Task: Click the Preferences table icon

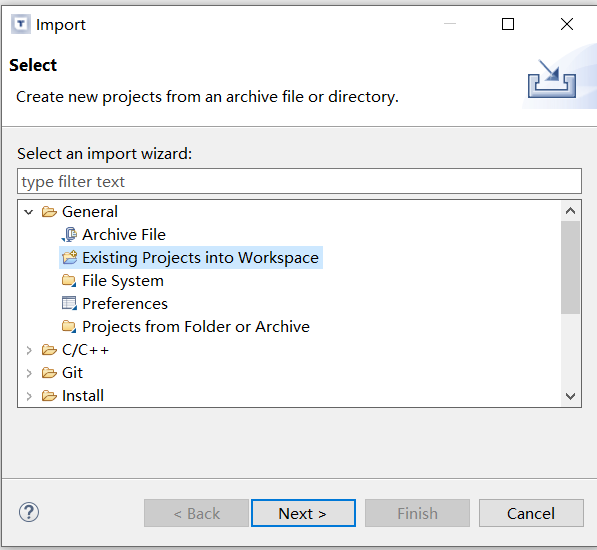Action: coord(69,303)
